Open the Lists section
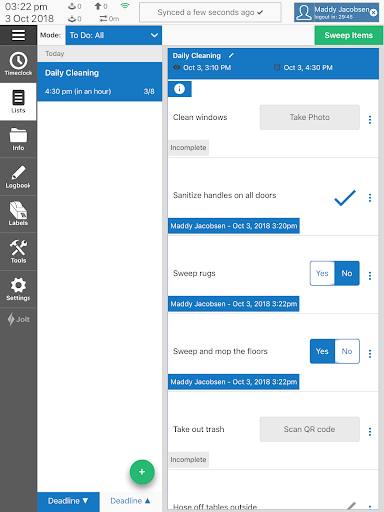Viewport: 384px width, 512px height. click(18, 102)
